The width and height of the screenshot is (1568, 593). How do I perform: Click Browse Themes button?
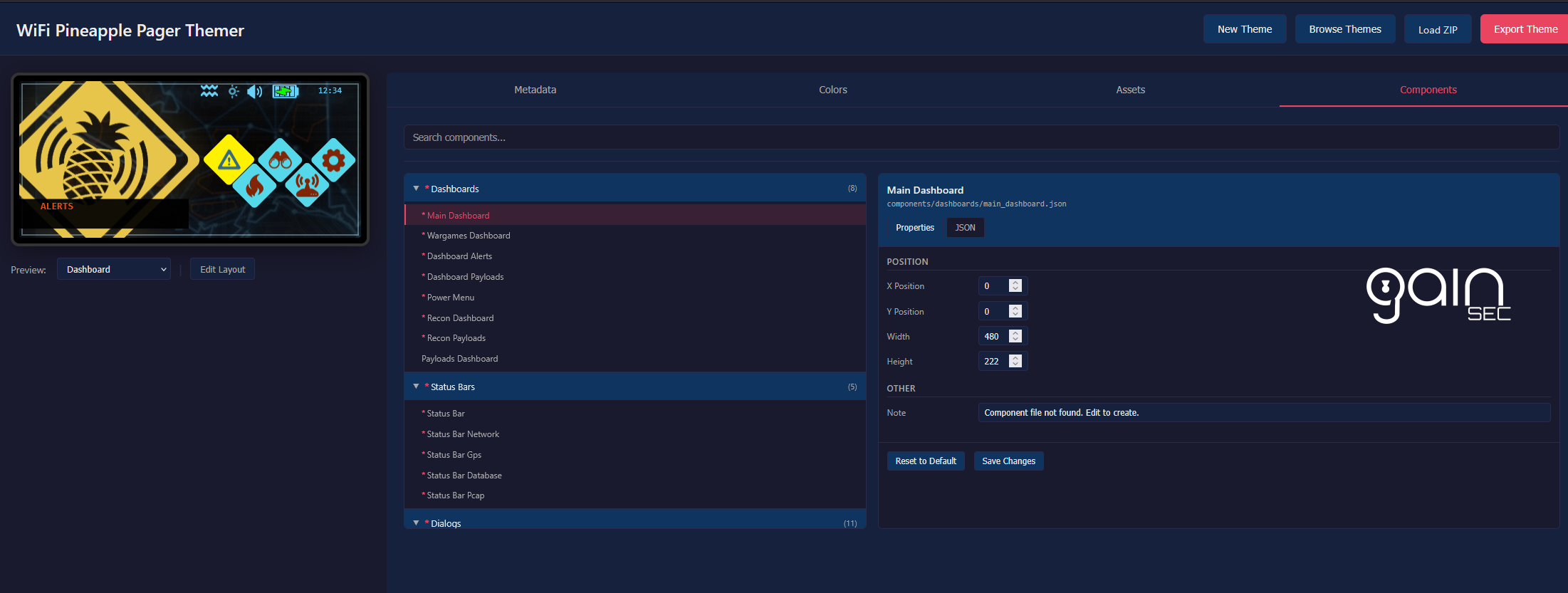1345,29
